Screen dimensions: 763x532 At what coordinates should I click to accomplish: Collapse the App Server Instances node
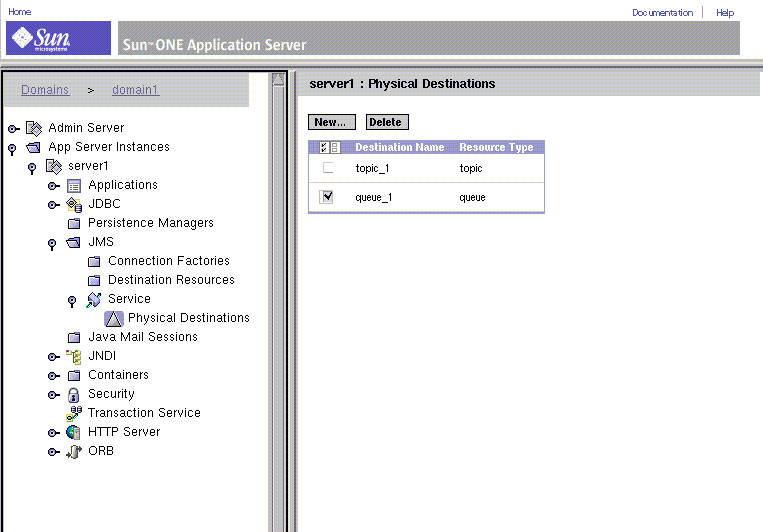(12, 149)
